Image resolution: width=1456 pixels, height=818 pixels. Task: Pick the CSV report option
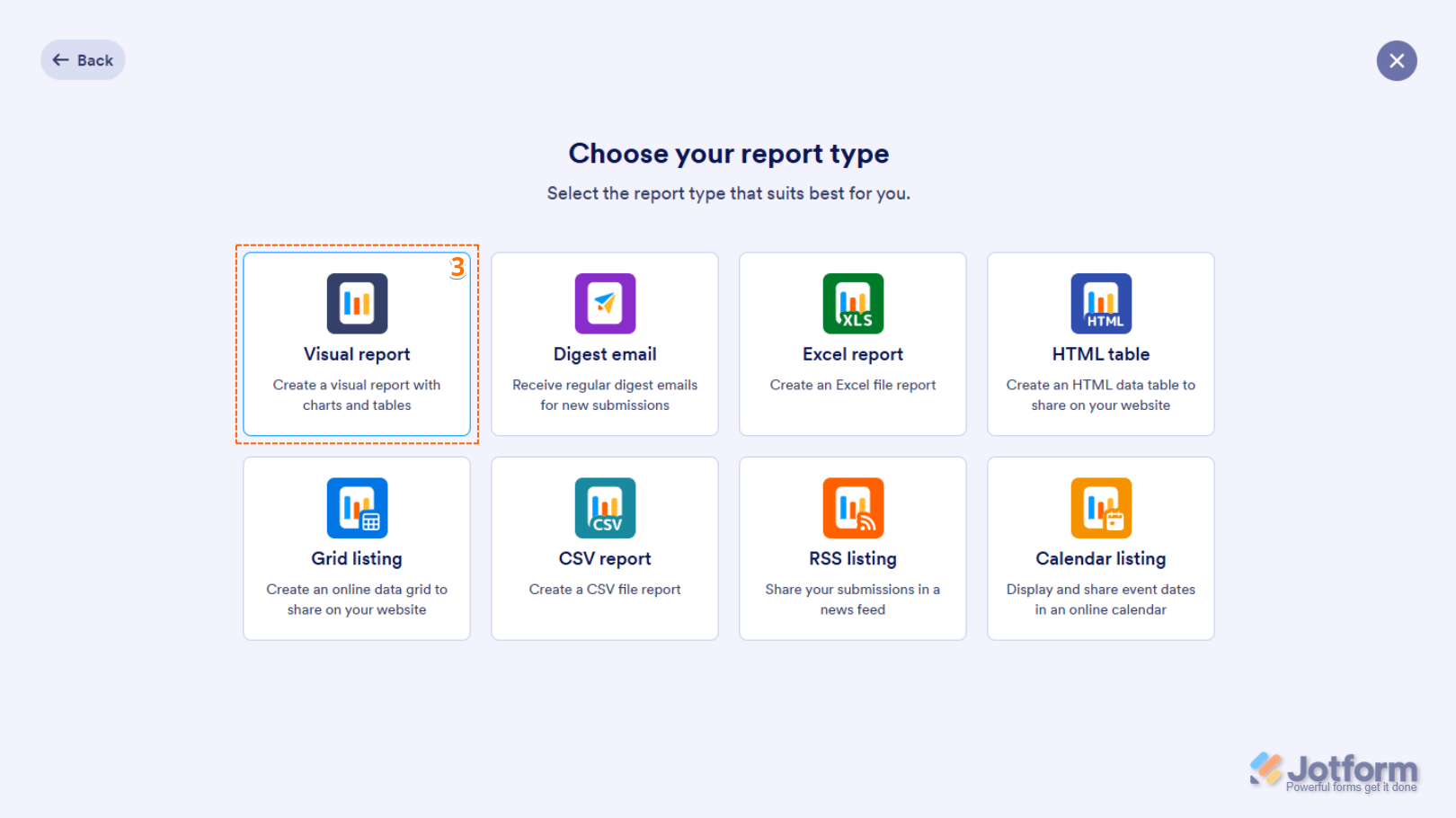pos(605,548)
